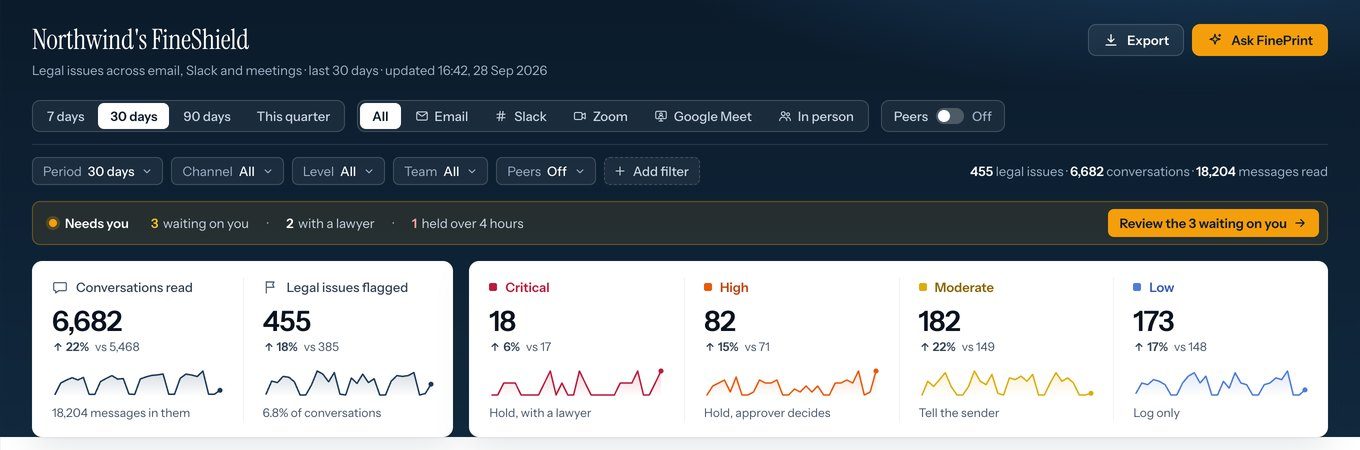Click the Legal issues flagged sparkline chart
The height and width of the screenshot is (450, 1360).
pos(348,383)
